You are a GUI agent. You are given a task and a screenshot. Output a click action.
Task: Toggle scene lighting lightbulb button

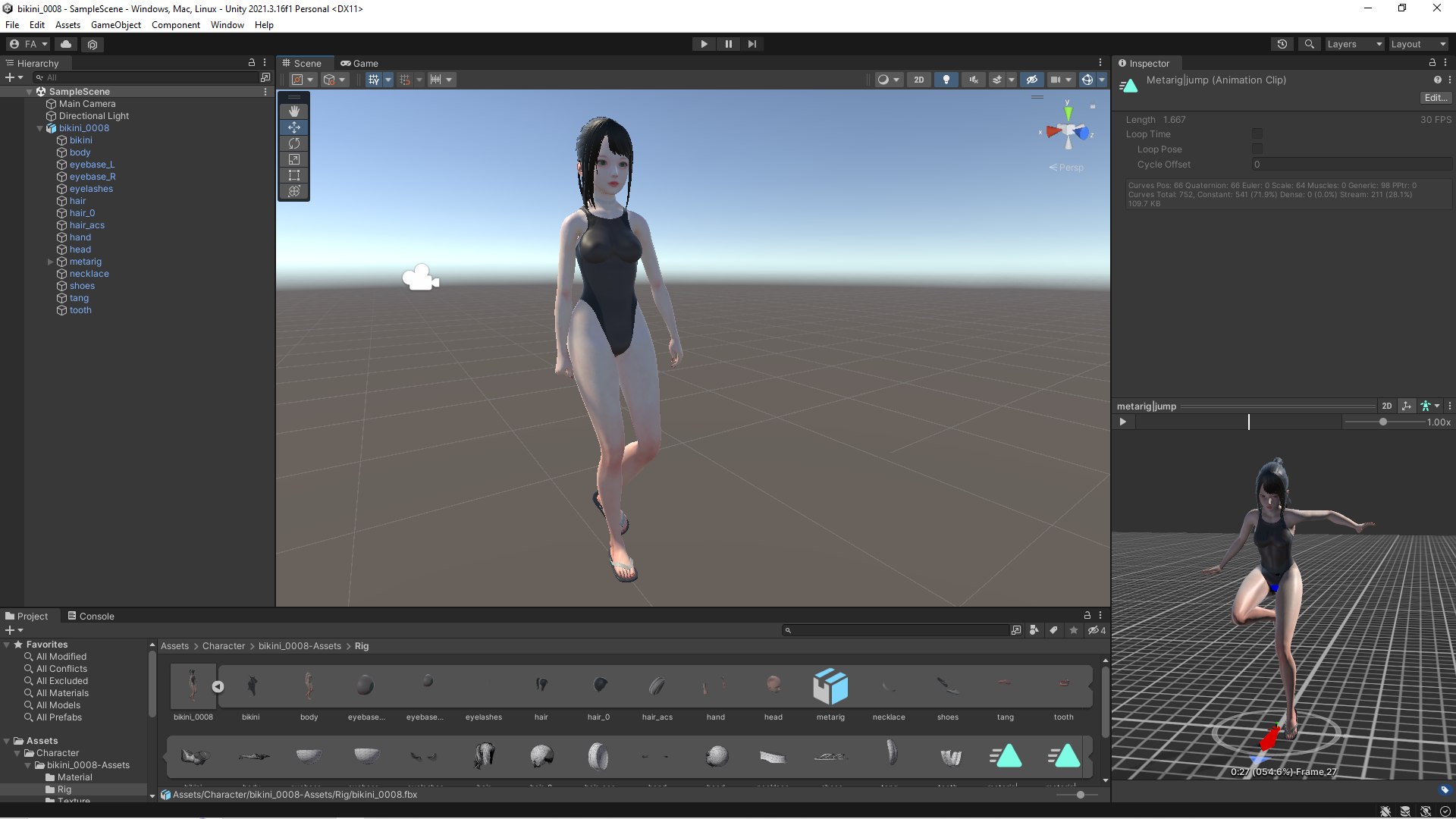pyautogui.click(x=946, y=80)
